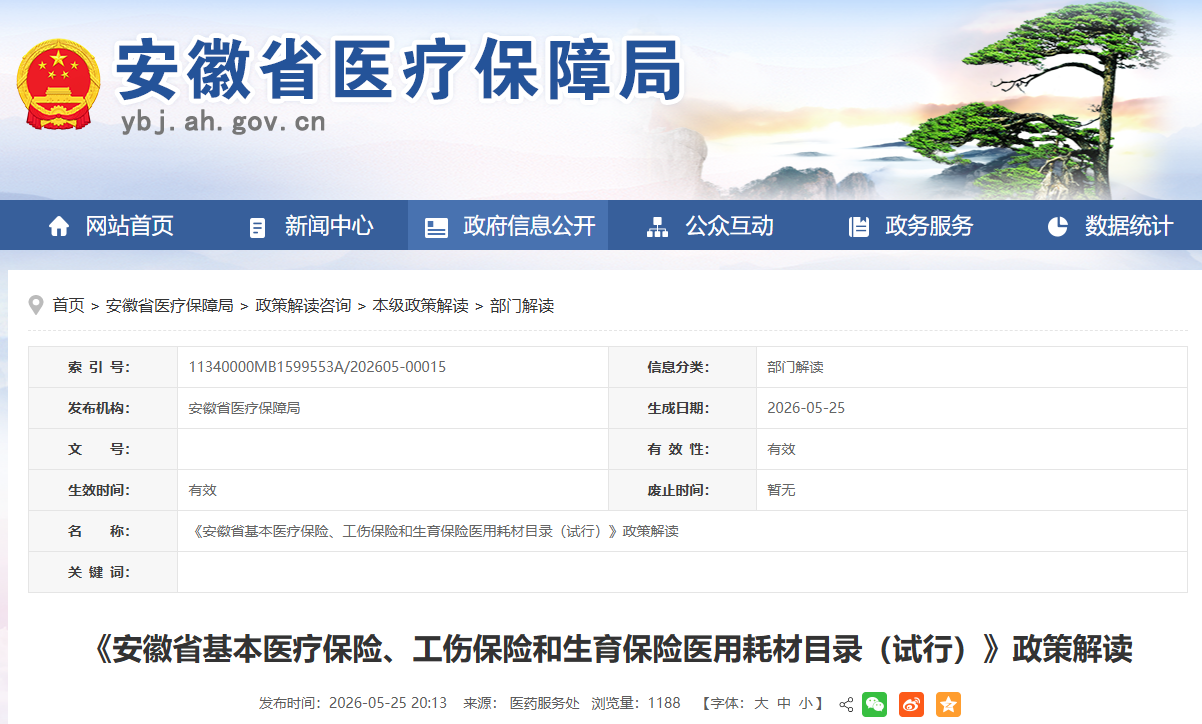Image resolution: width=1202 pixels, height=724 pixels.
Task: Click 生效时间 value 有效
Action: point(203,490)
